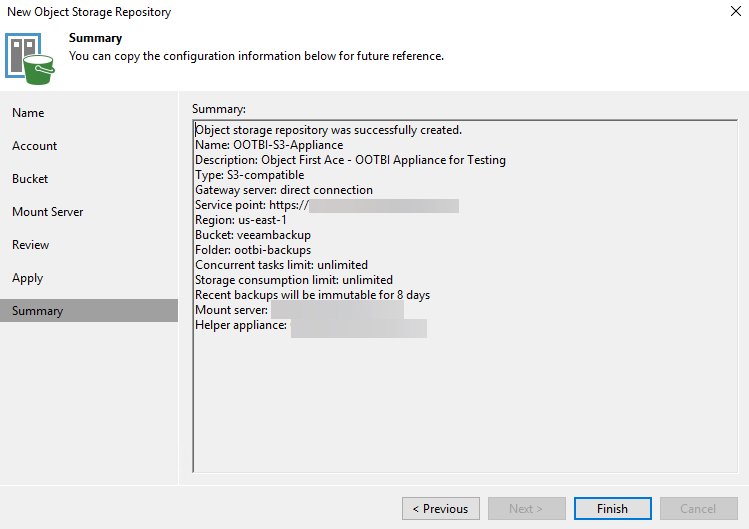This screenshot has height=529, width=749.
Task: Click the greyed-out Next button
Action: (527, 508)
